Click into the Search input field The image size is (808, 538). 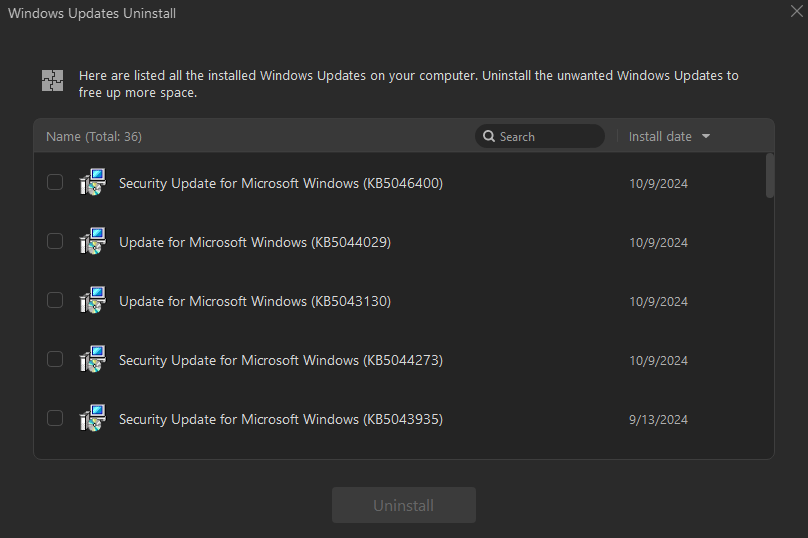[540, 136]
